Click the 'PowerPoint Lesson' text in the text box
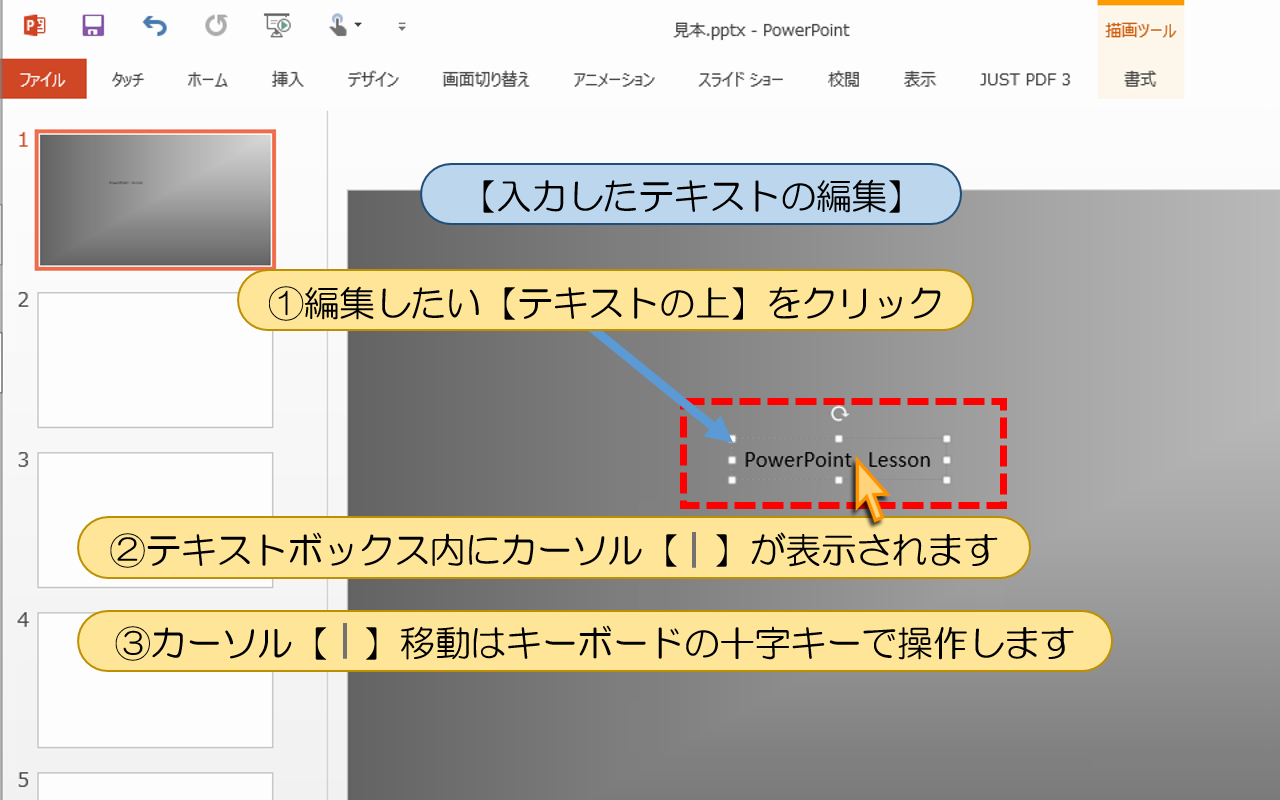Screen dimensions: 1280x800 pos(837,460)
